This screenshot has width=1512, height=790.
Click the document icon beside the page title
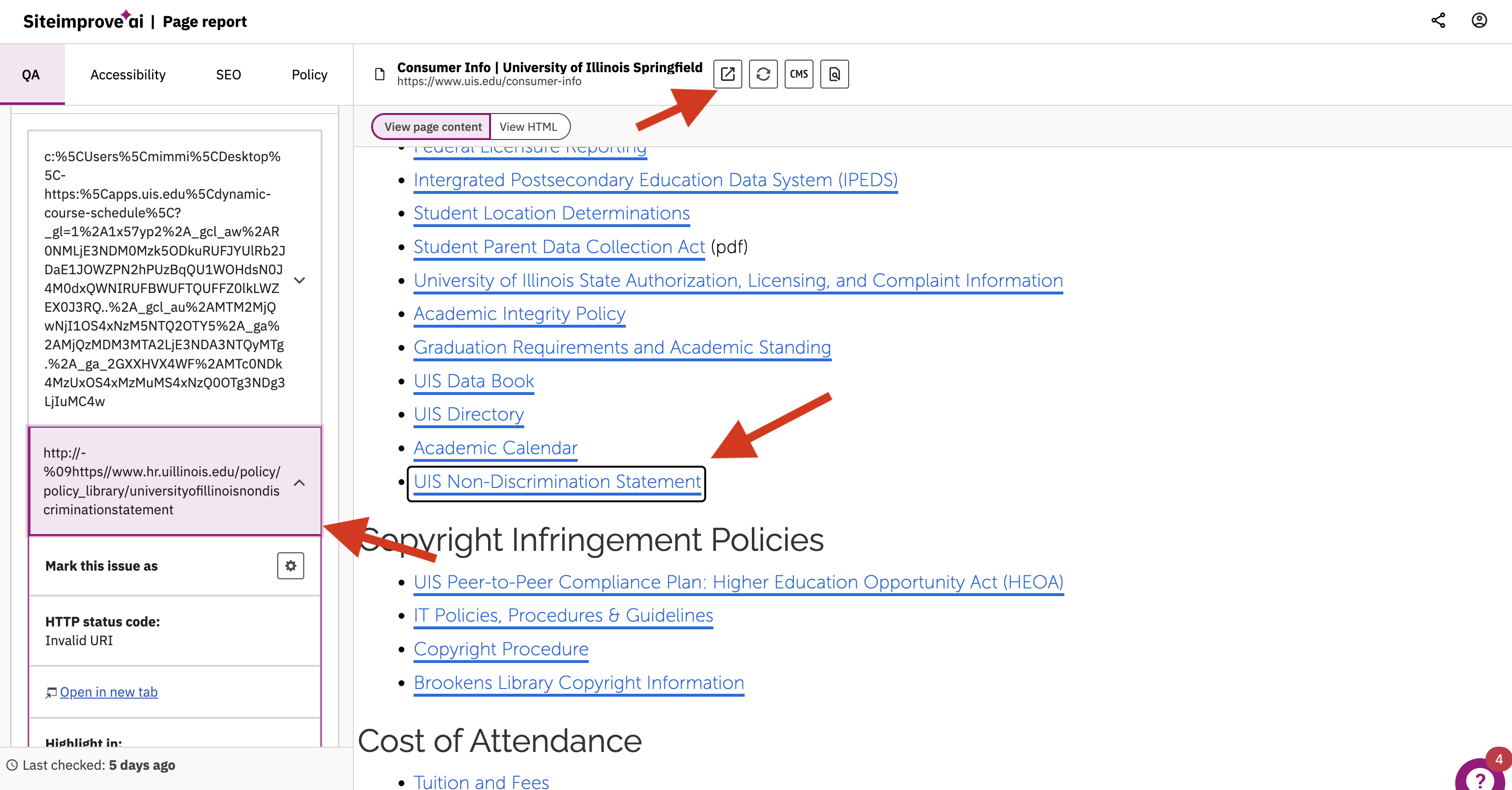(379, 74)
